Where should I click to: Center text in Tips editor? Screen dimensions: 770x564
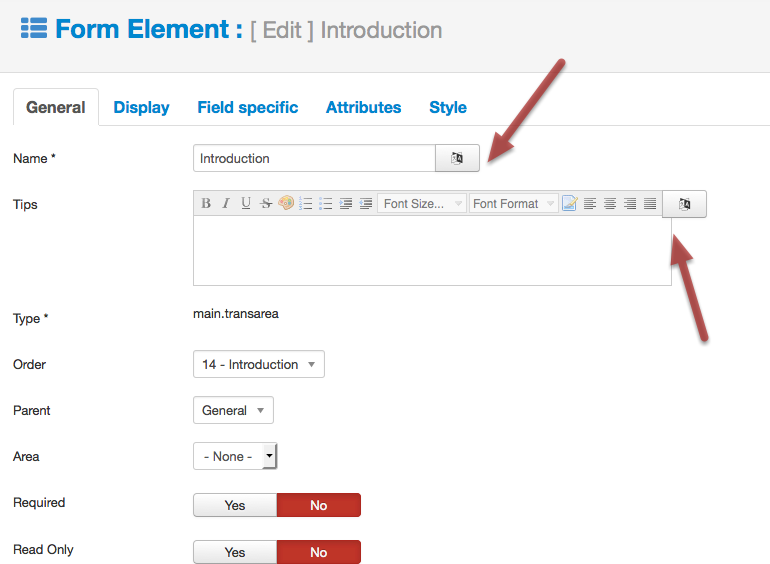[x=610, y=203]
